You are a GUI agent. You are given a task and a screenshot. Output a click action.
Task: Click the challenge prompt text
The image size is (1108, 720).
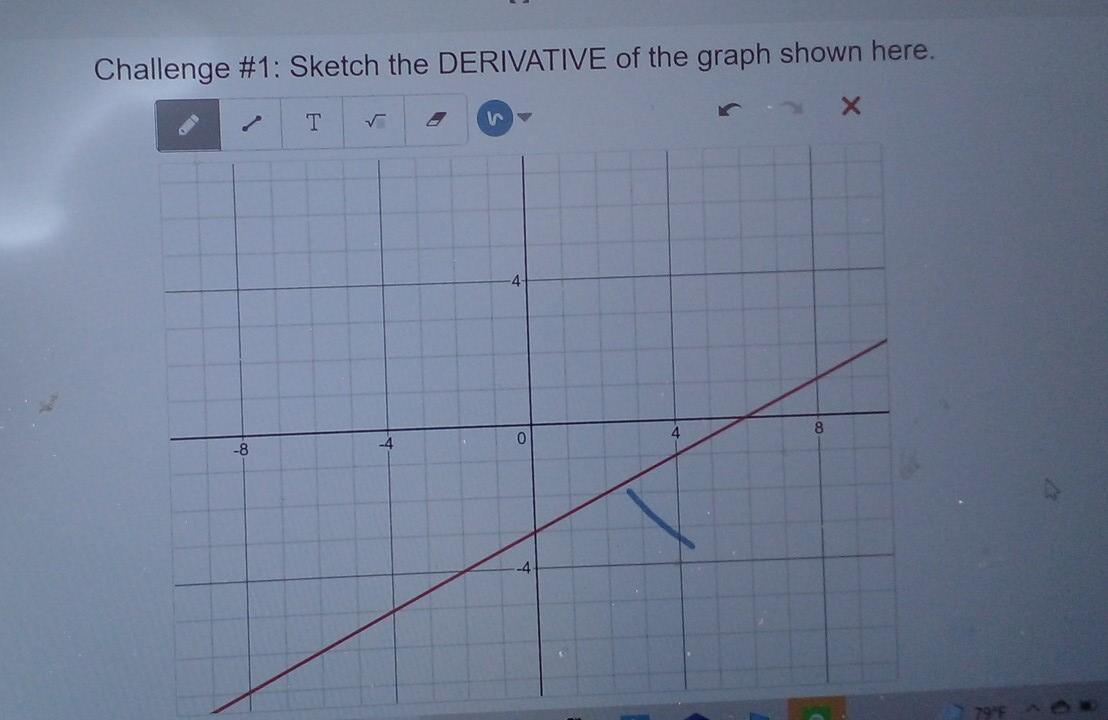coord(514,60)
